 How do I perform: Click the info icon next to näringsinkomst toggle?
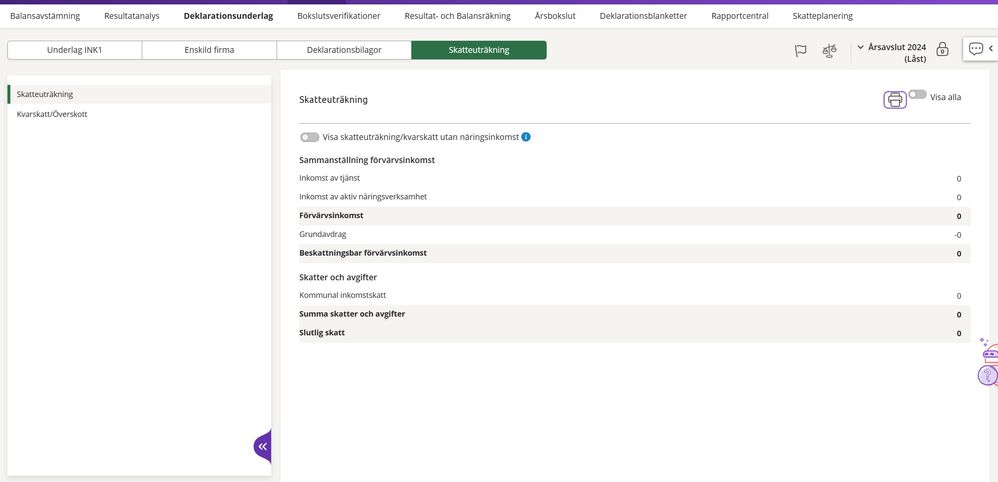(526, 137)
